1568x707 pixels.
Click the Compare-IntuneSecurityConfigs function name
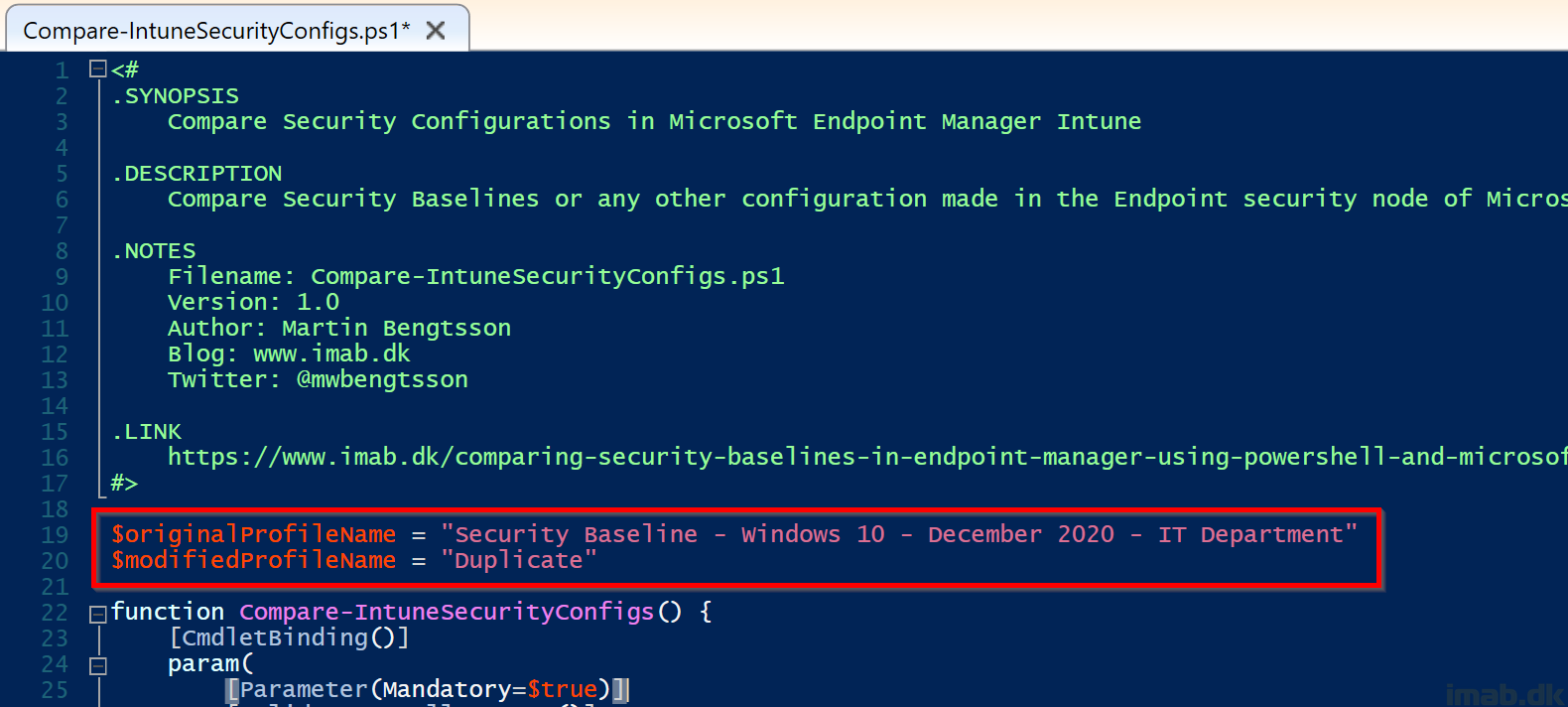[447, 612]
